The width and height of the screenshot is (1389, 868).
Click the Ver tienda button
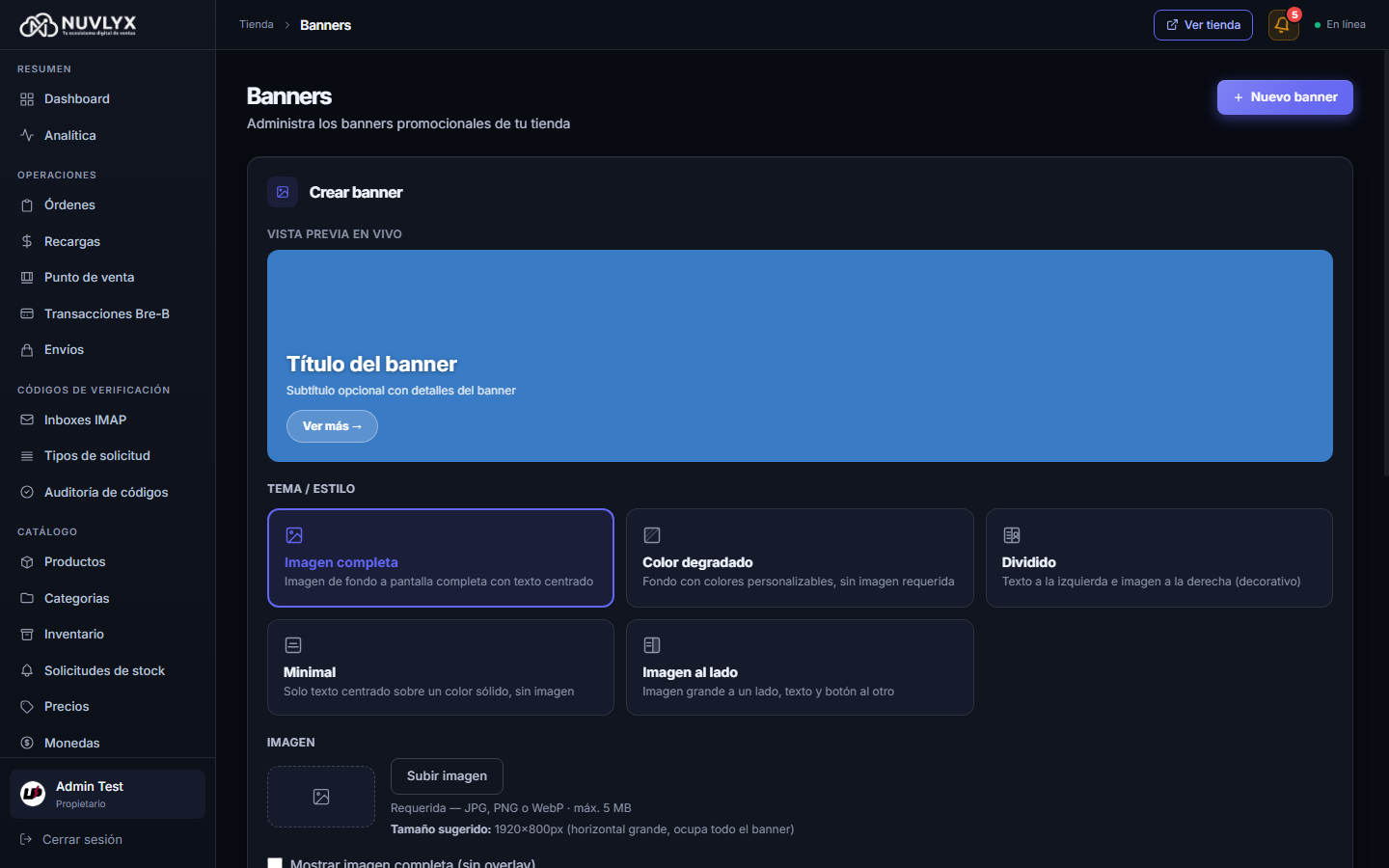click(1203, 25)
